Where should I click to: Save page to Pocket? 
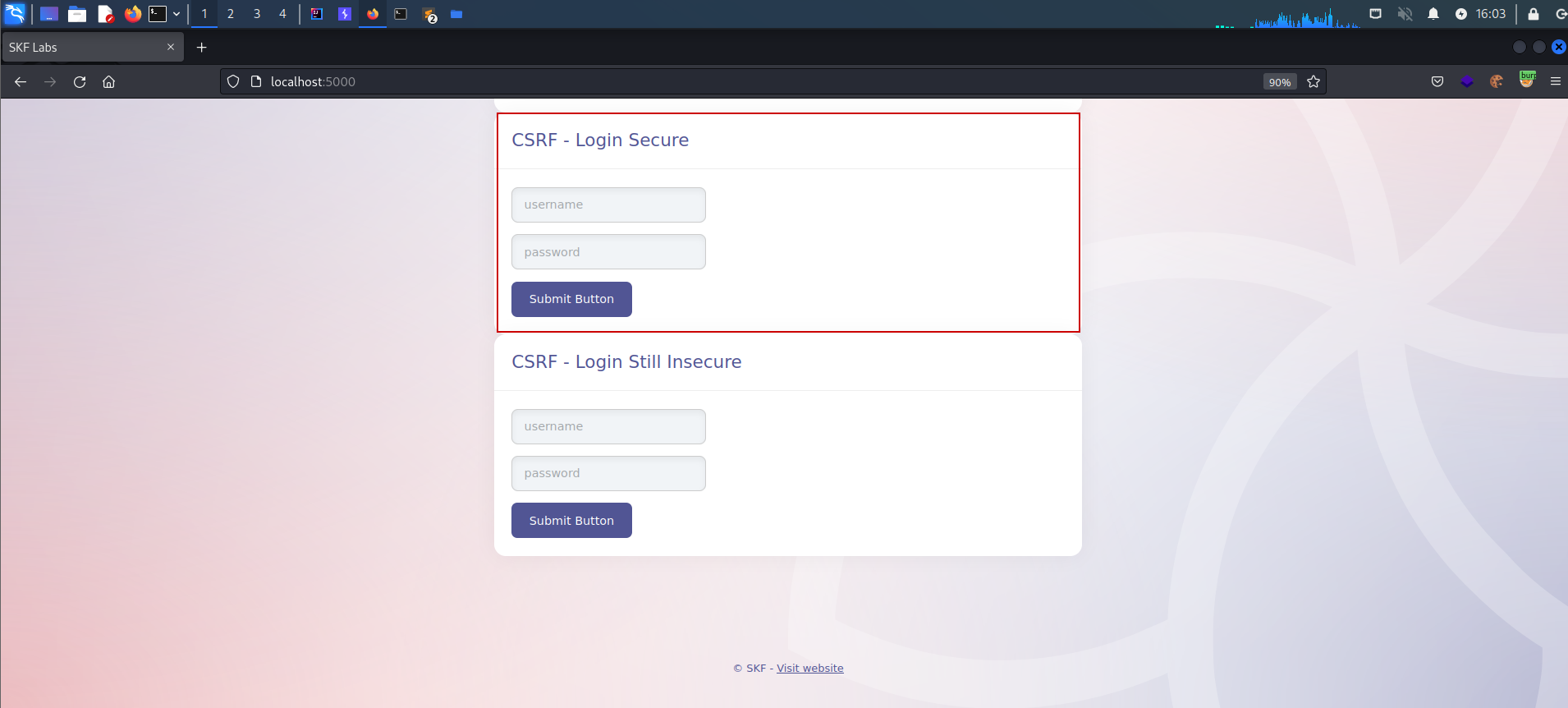(x=1437, y=81)
